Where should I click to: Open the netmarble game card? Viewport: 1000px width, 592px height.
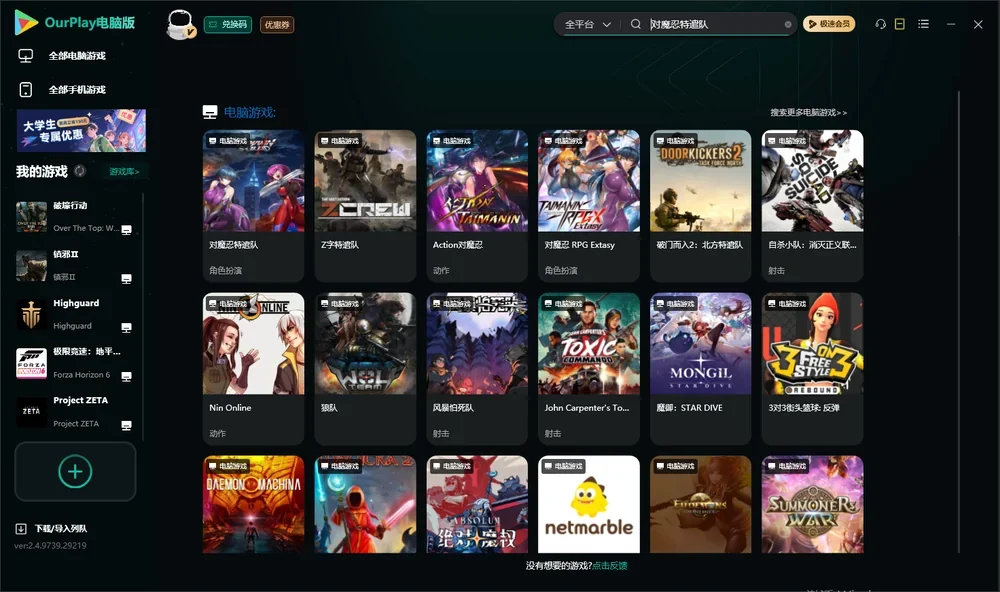589,504
